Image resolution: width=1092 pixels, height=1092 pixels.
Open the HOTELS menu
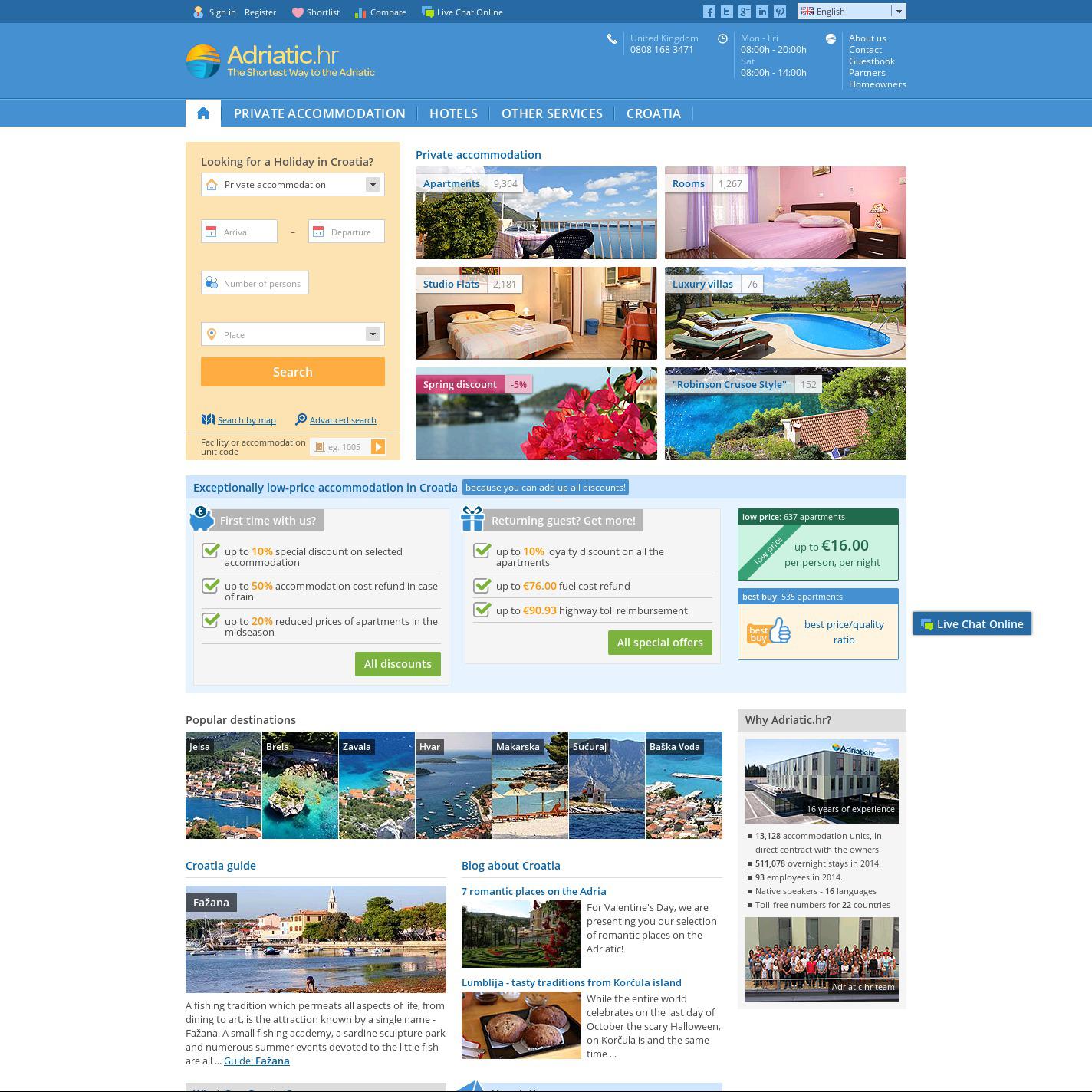453,113
